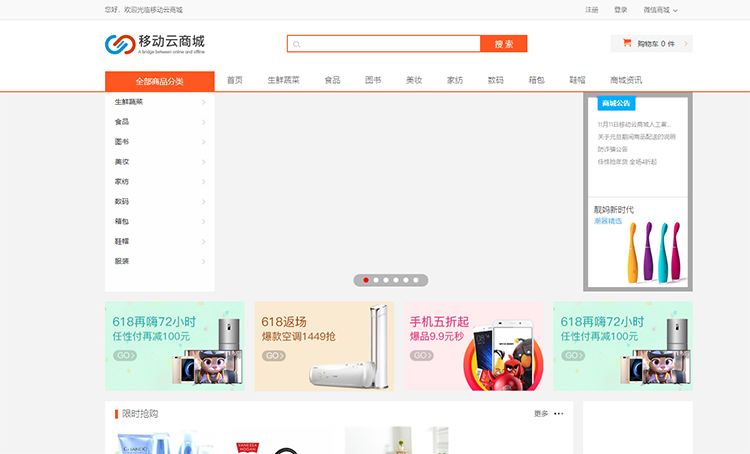Open the notice 11月11日移动云商城人工客...
This screenshot has height=454, width=750.
[634, 124]
